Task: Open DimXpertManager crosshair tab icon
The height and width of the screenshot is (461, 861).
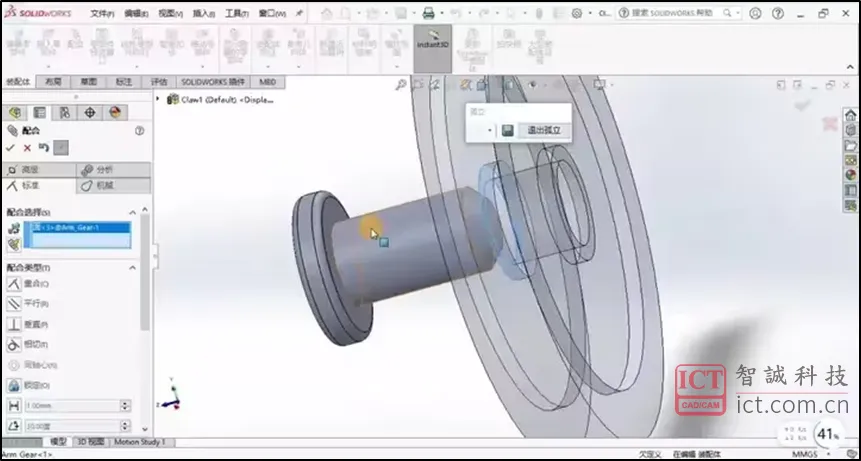Action: click(90, 113)
